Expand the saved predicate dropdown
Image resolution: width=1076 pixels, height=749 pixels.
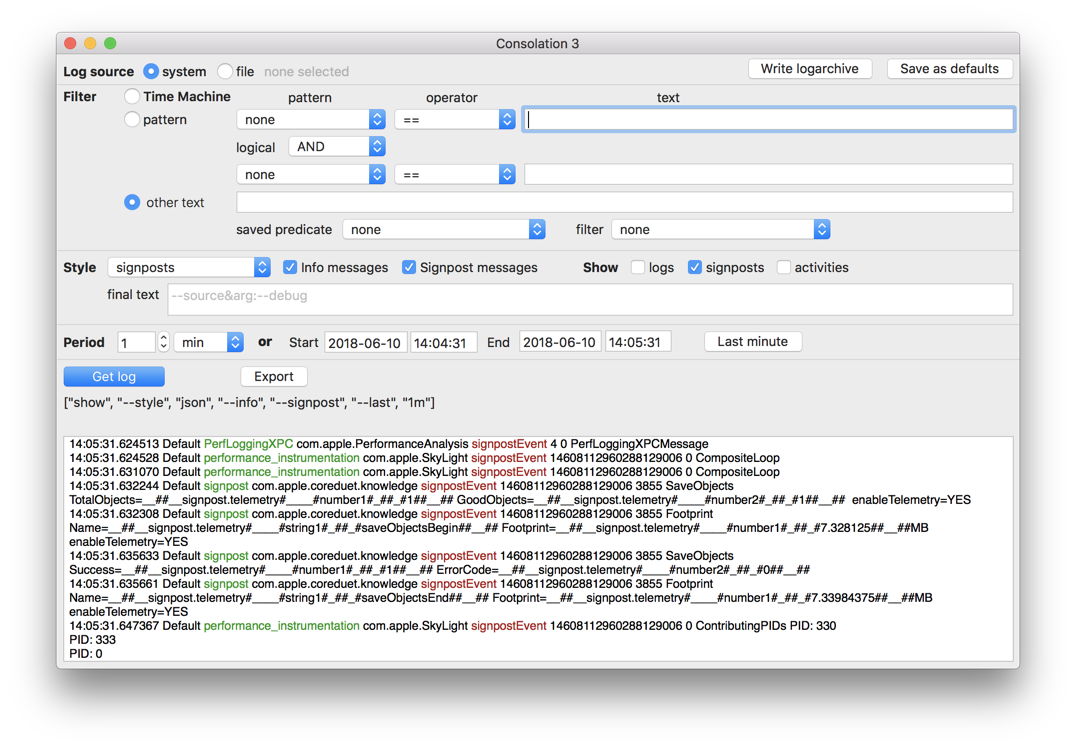tap(444, 230)
